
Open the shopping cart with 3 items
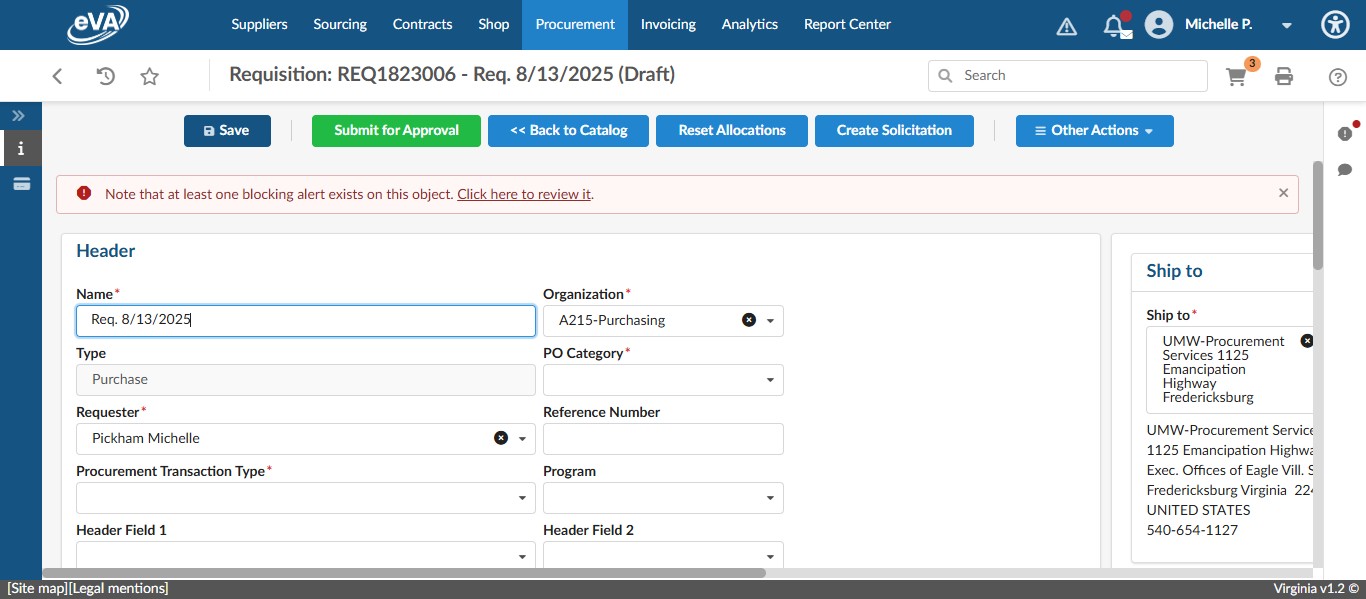(1236, 76)
